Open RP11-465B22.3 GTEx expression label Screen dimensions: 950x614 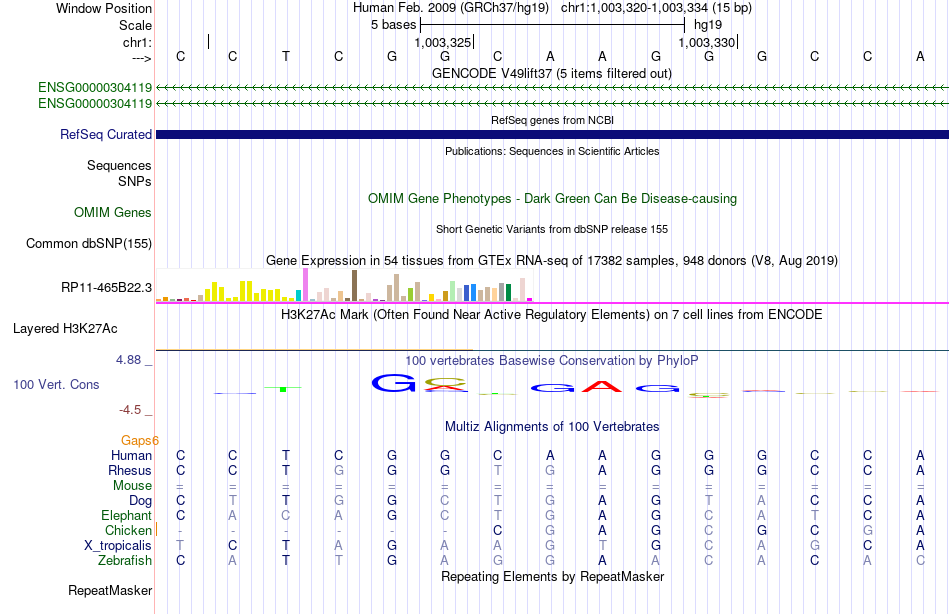(x=107, y=287)
